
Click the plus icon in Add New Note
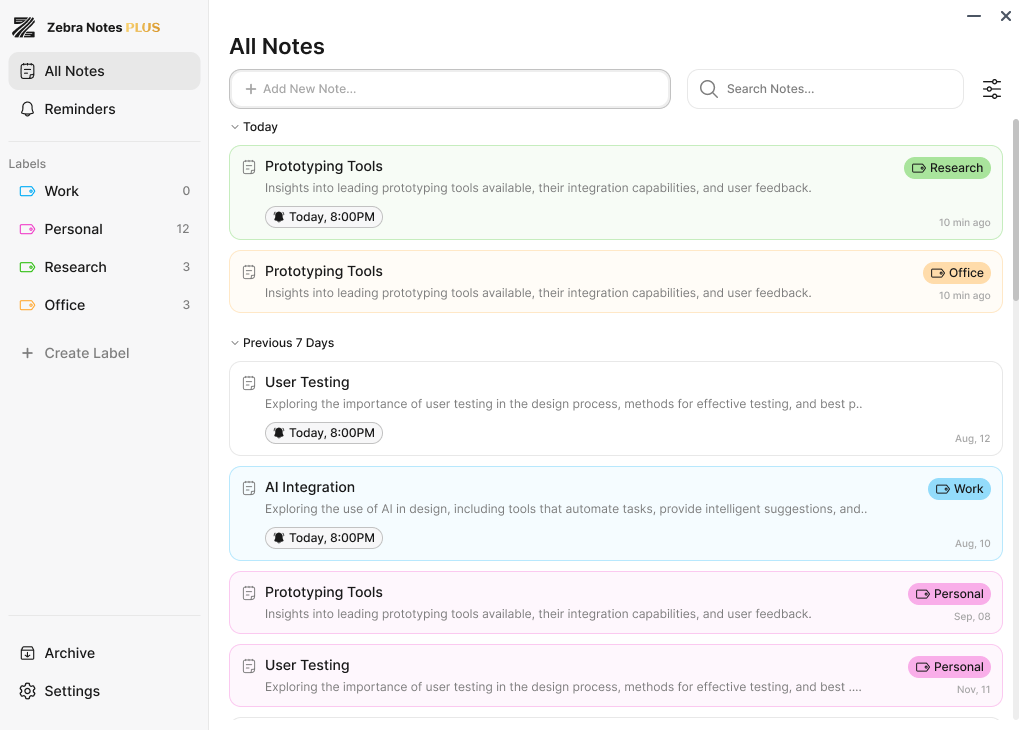point(251,89)
